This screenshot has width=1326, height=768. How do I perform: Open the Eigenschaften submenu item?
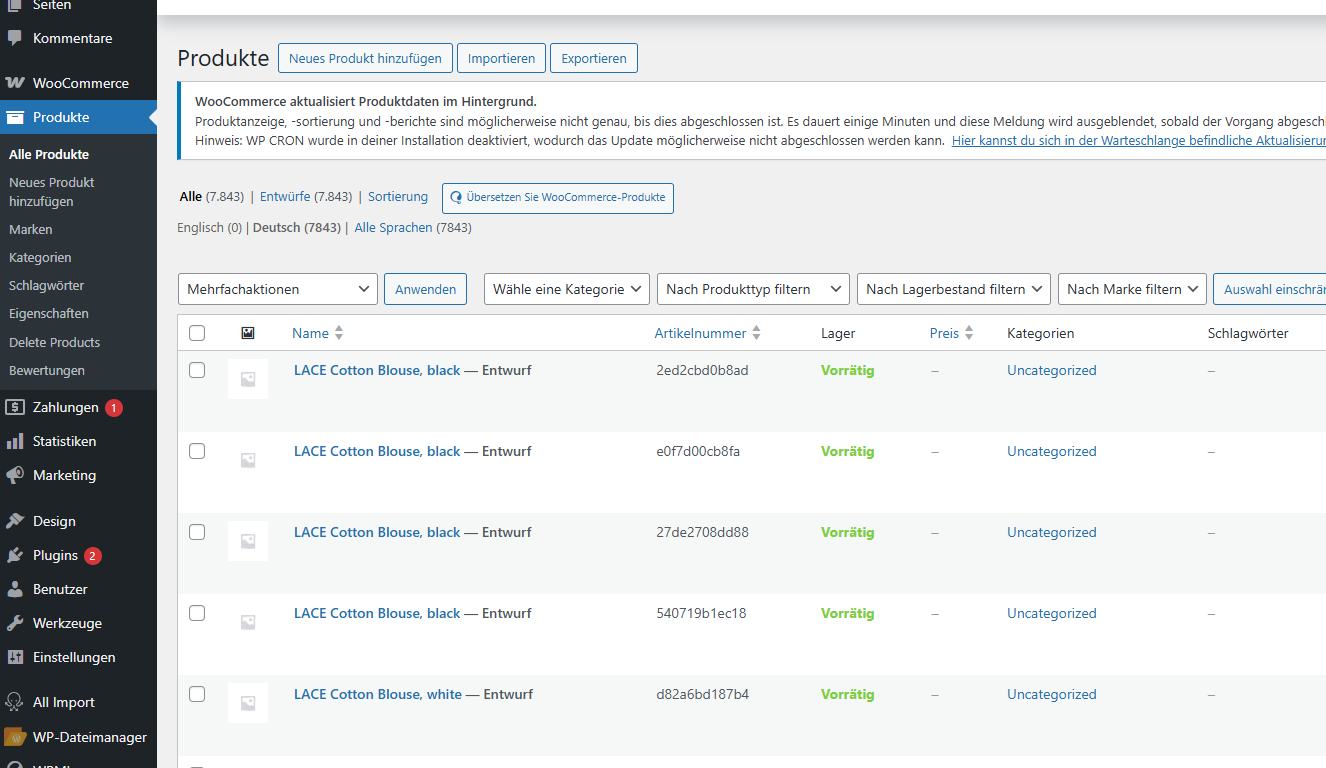[49, 313]
